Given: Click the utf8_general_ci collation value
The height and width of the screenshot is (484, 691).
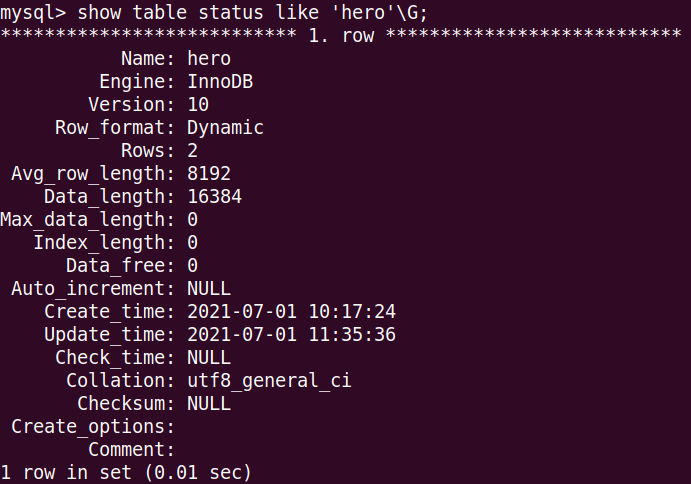Looking at the screenshot, I should 269,381.
